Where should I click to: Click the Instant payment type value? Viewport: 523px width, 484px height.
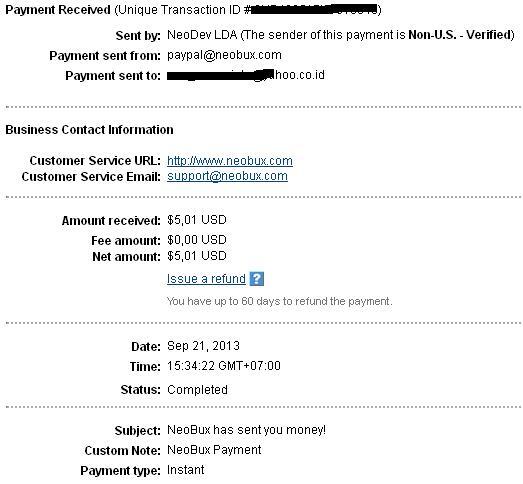pyautogui.click(x=185, y=470)
